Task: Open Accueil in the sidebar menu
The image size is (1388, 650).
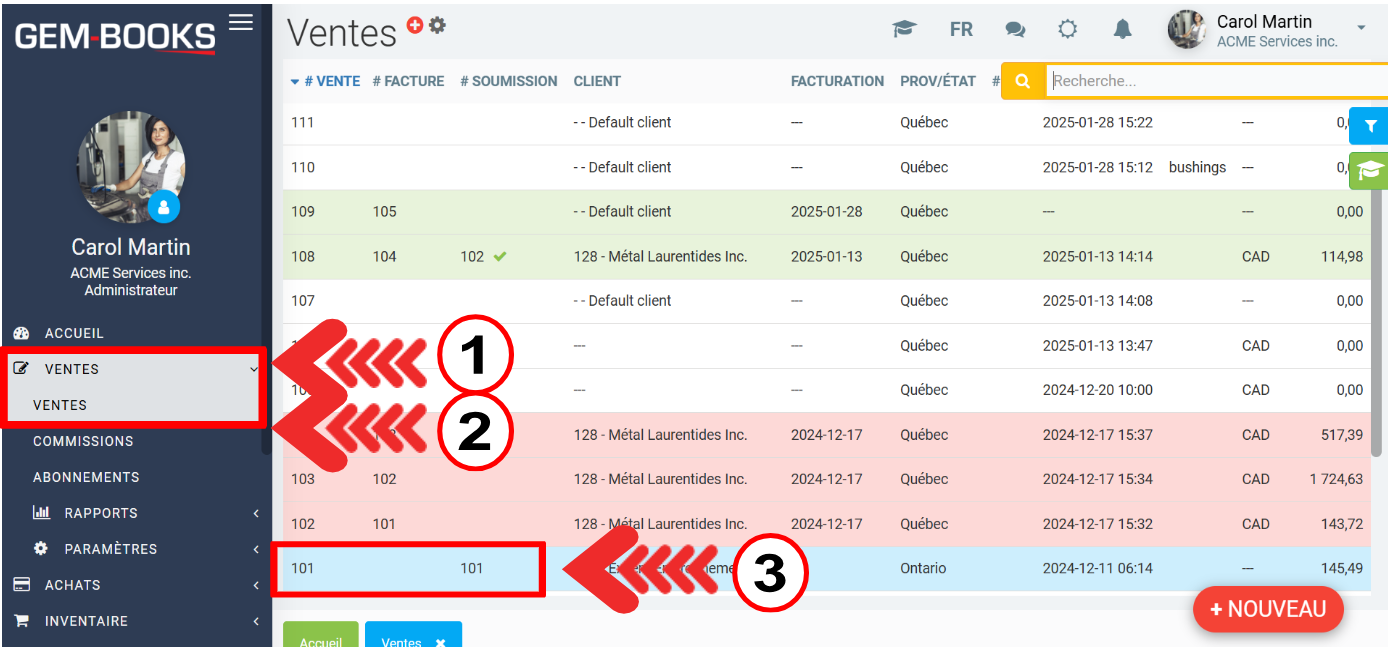Action: (x=74, y=333)
